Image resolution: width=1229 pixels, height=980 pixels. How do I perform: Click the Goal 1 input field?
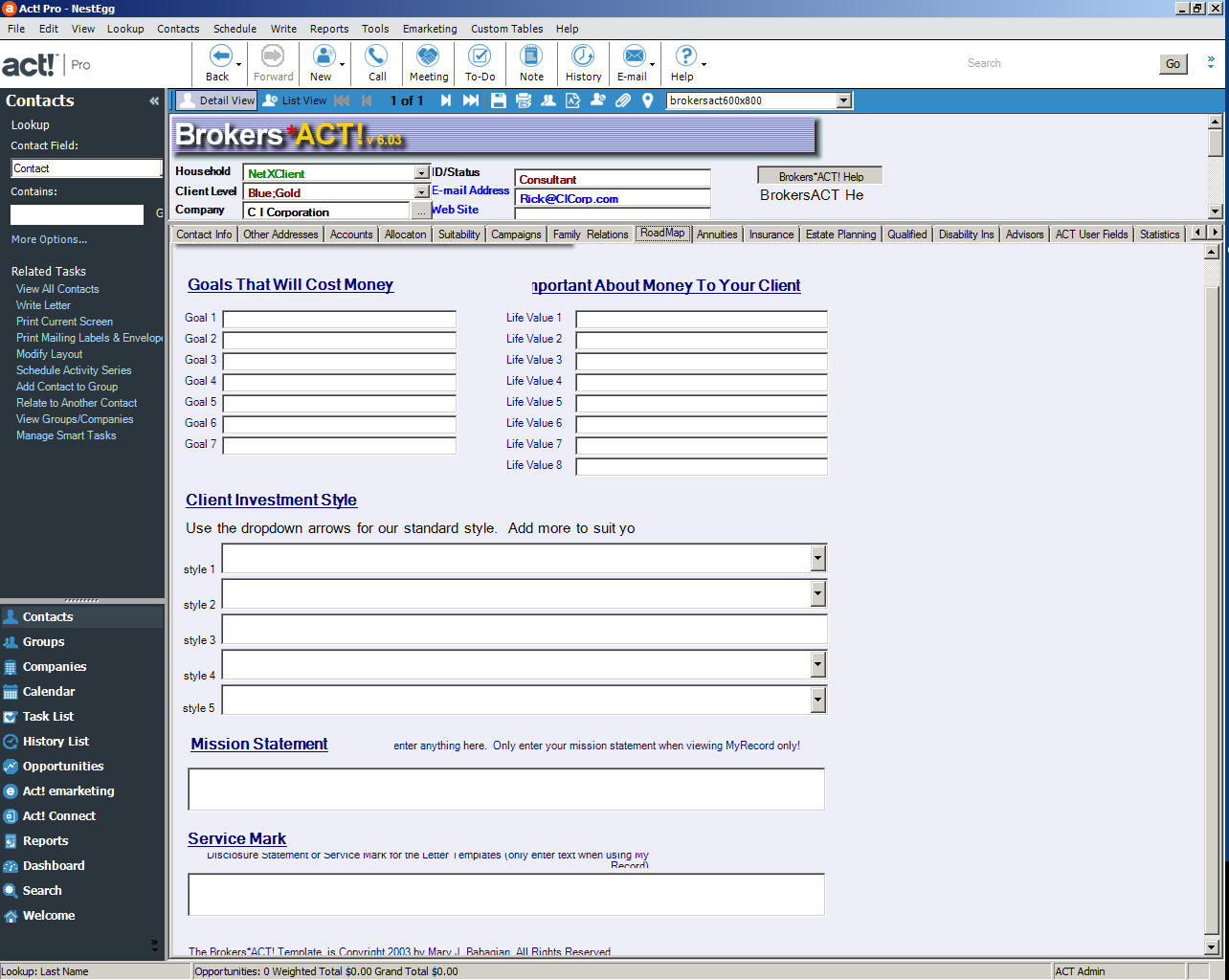click(x=339, y=320)
